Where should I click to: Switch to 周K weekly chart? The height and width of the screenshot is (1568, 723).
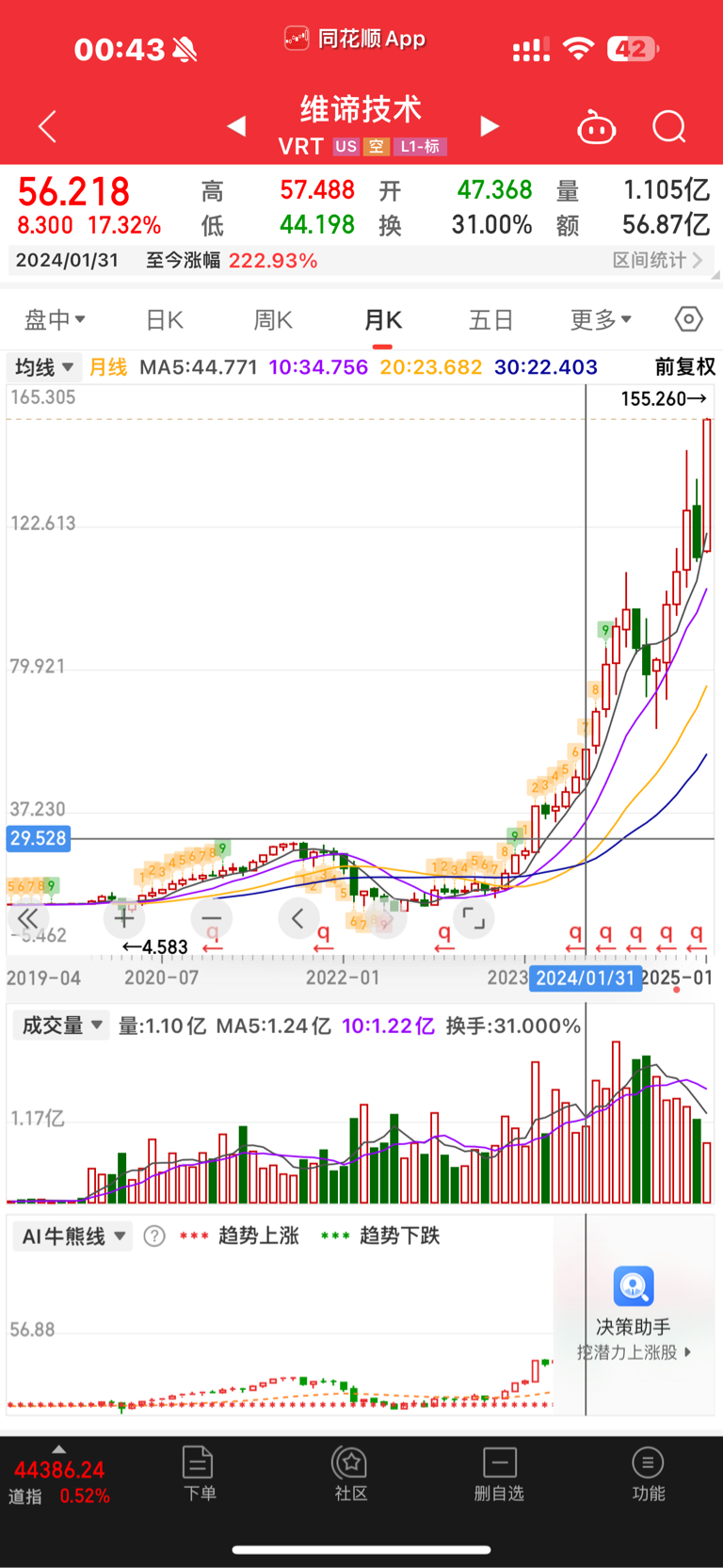[x=273, y=320]
